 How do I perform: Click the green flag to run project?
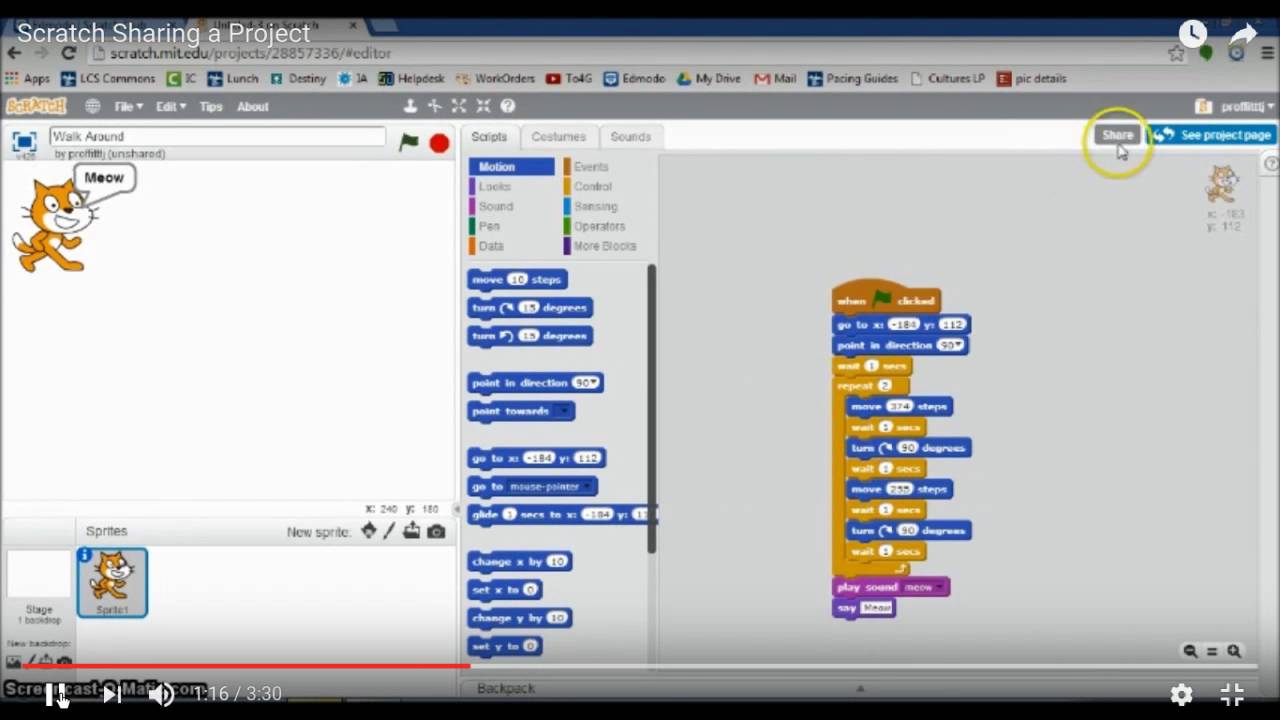tap(409, 142)
